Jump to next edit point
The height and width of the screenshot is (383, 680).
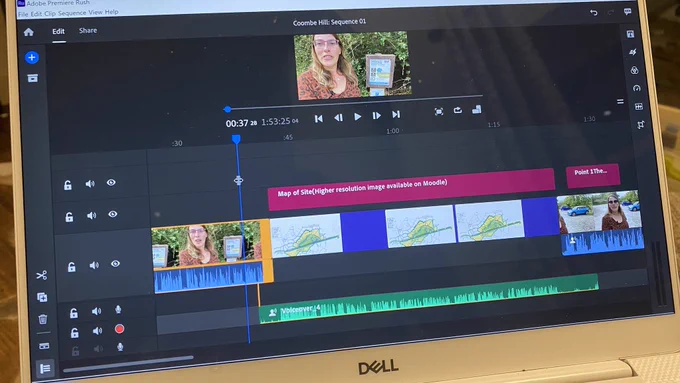pos(396,114)
